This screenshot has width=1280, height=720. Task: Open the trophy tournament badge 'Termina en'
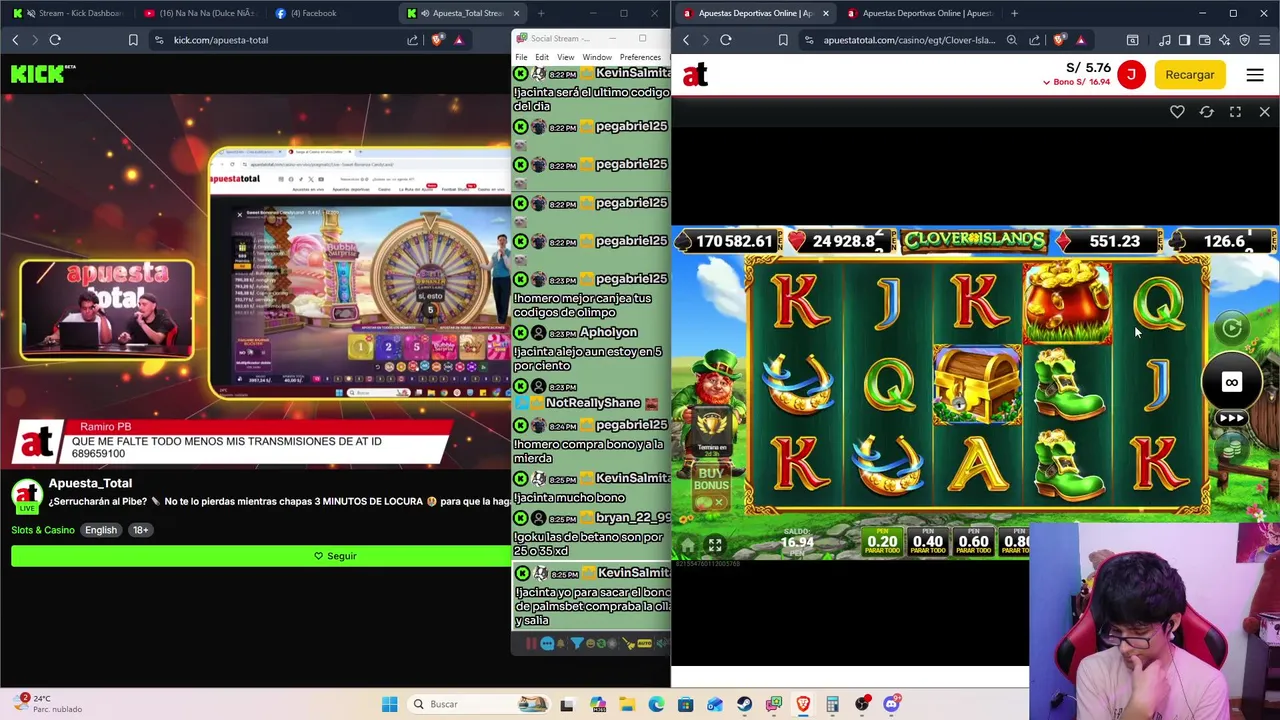[710, 432]
